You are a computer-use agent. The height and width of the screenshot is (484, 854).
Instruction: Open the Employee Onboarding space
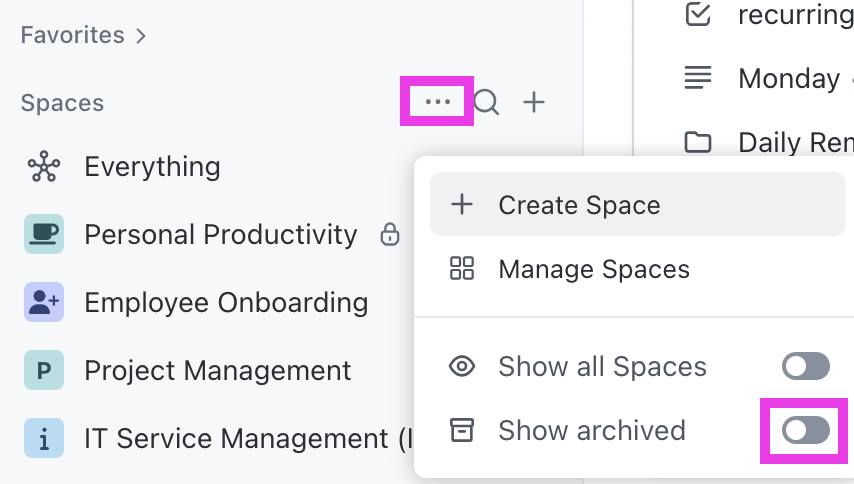pyautogui.click(x=226, y=303)
